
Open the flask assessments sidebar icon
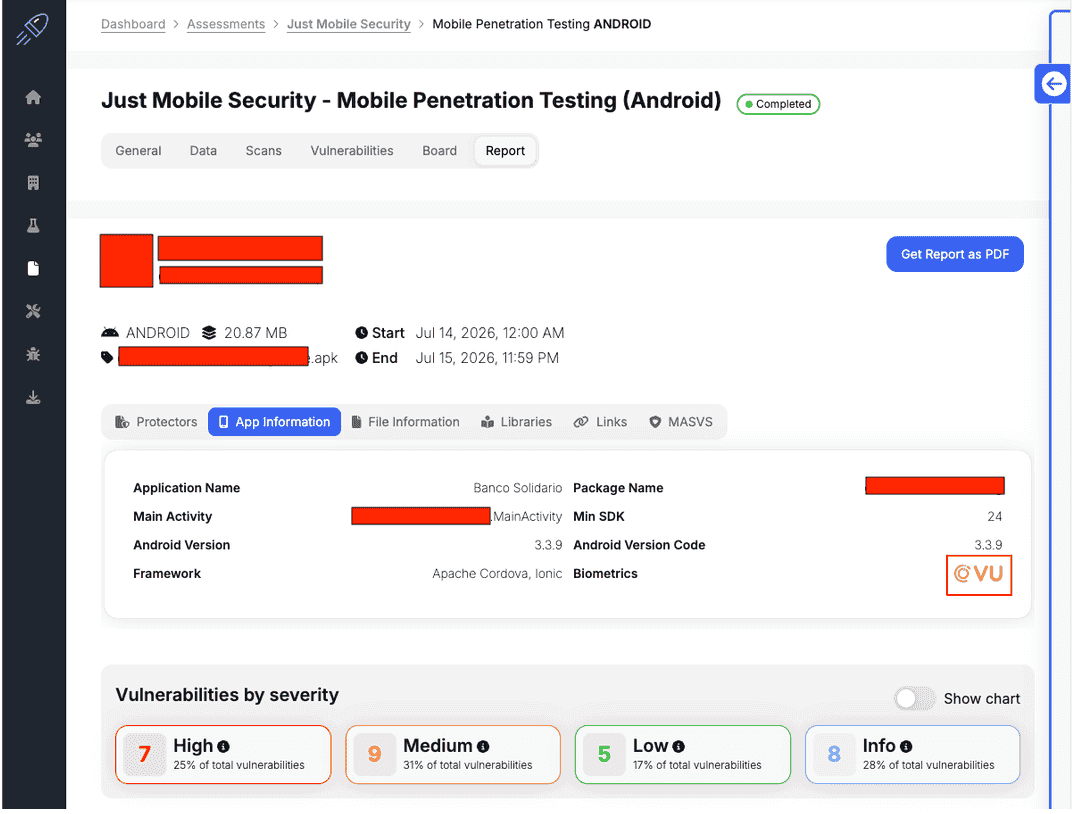pos(33,226)
